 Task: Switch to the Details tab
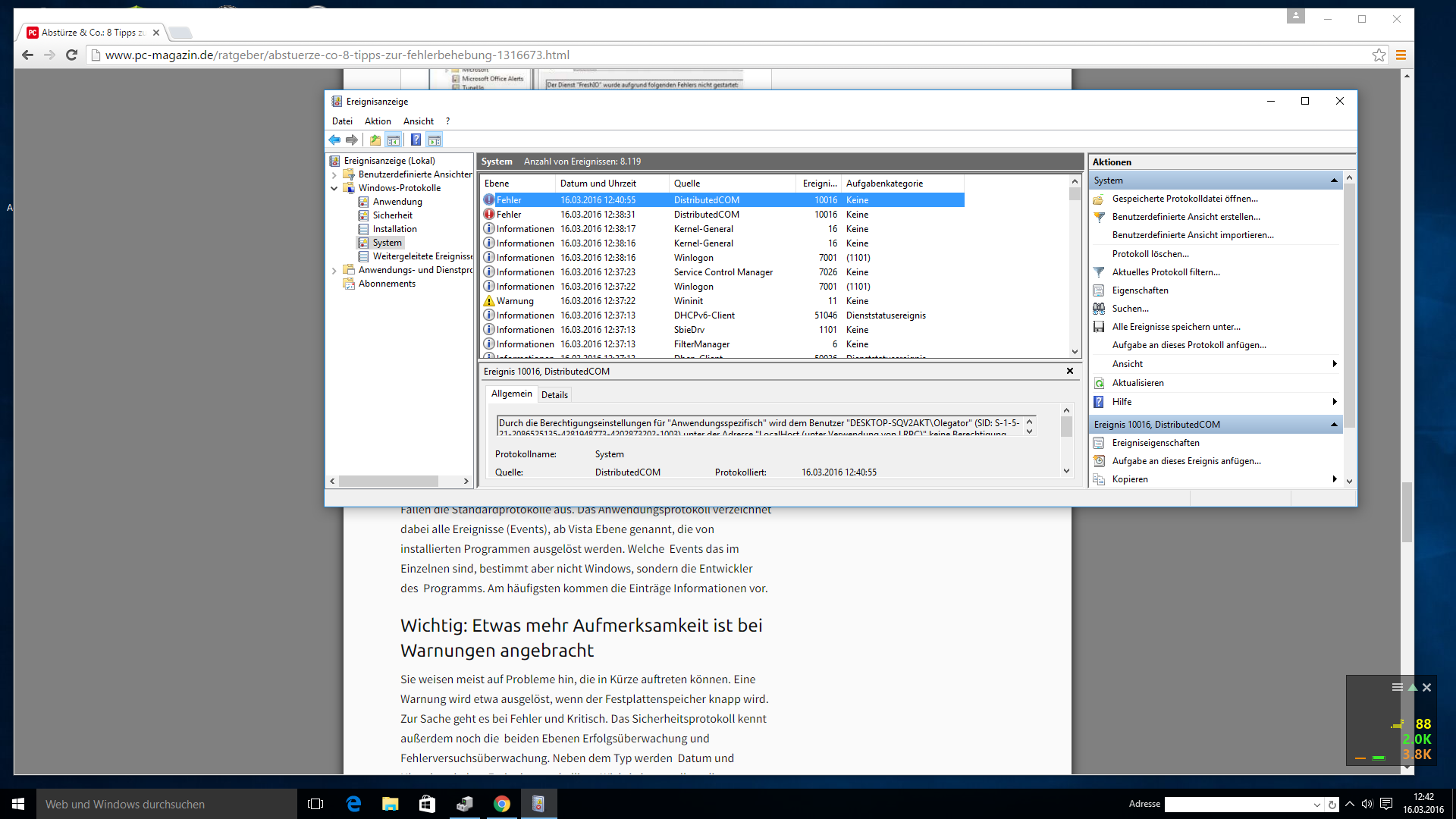coord(554,395)
